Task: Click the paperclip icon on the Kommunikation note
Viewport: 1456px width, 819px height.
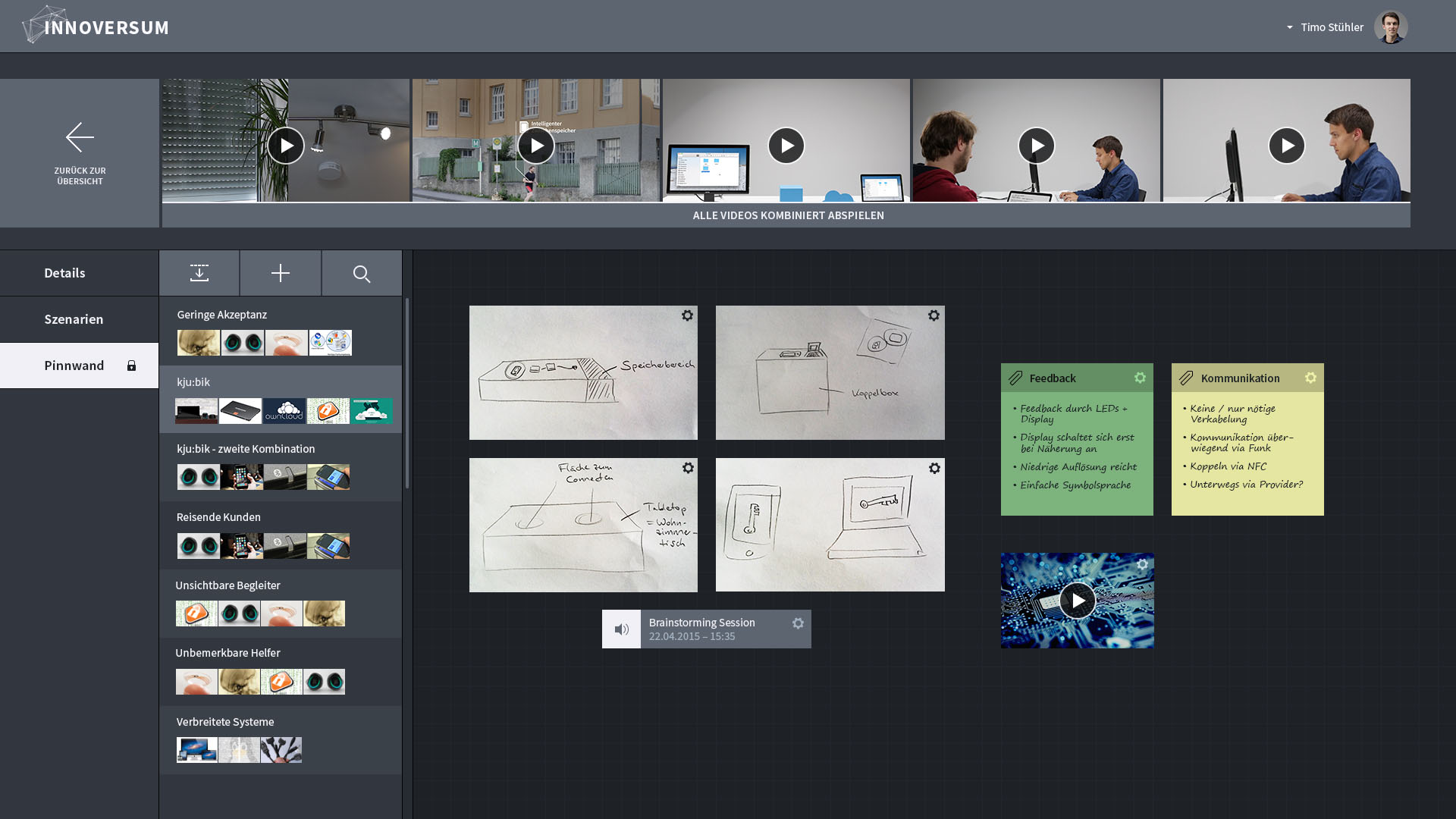Action: click(x=1186, y=378)
